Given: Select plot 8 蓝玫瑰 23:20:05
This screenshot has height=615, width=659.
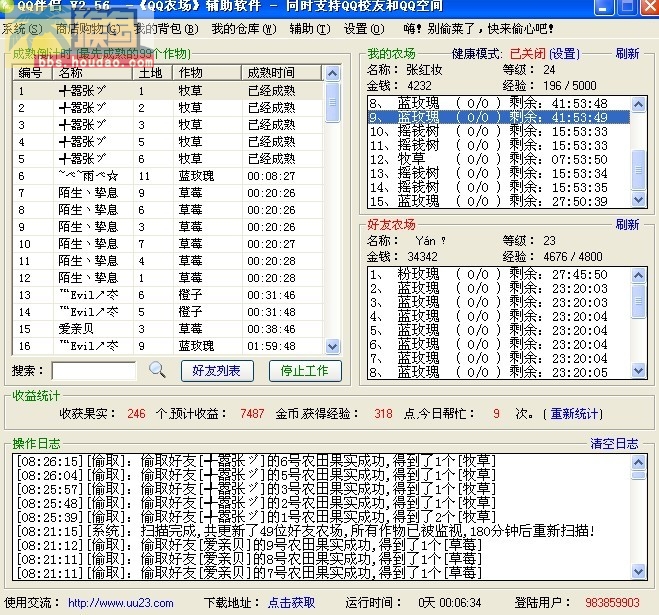Looking at the screenshot, I should 499,372.
